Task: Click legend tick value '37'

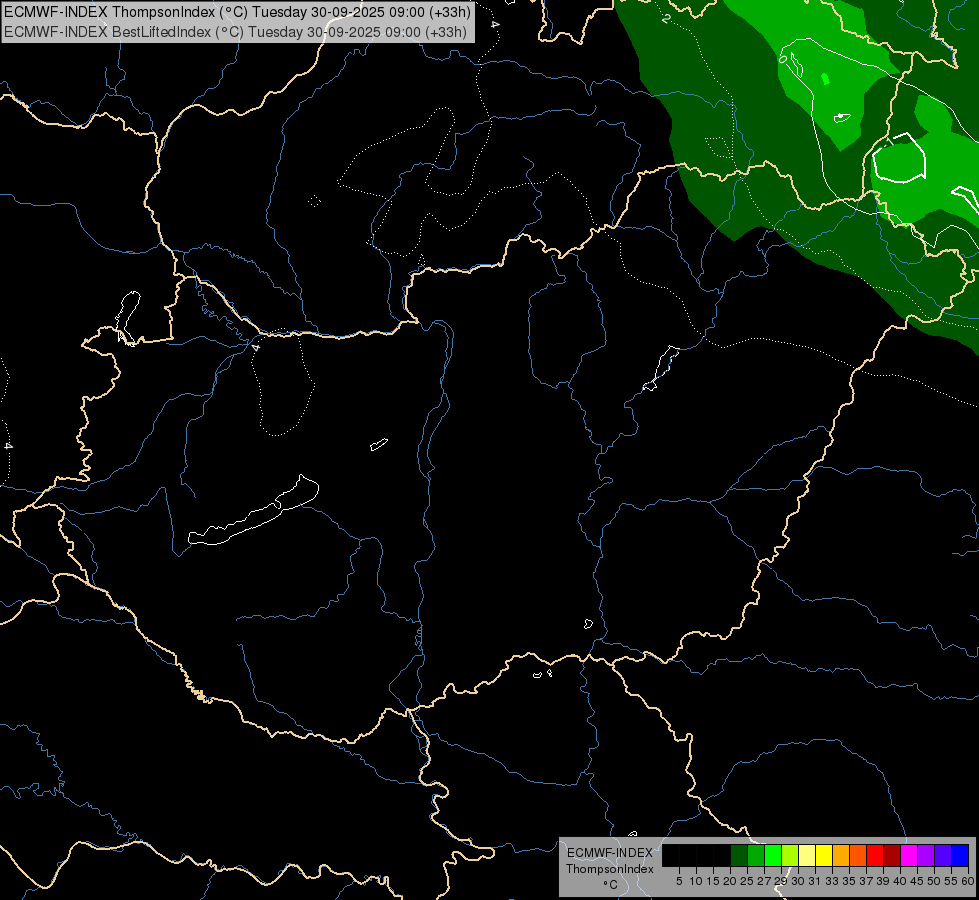Action: pos(866,881)
